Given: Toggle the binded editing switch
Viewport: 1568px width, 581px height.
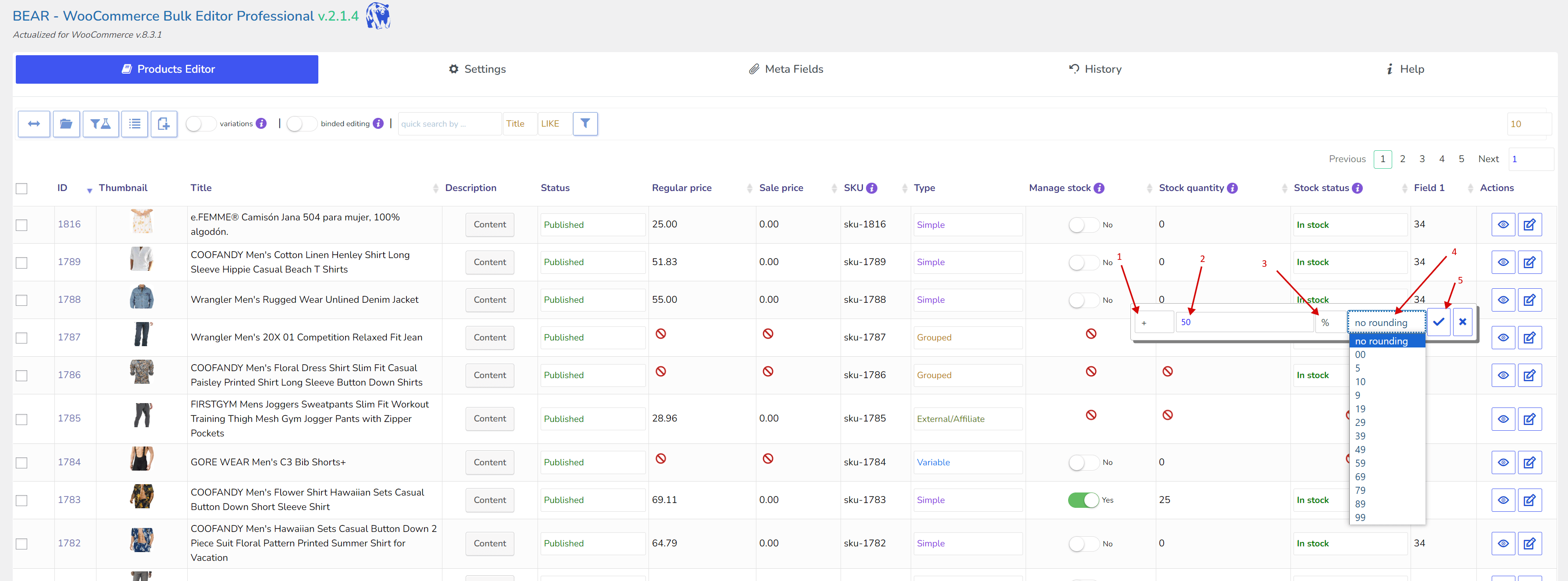Looking at the screenshot, I should 301,124.
